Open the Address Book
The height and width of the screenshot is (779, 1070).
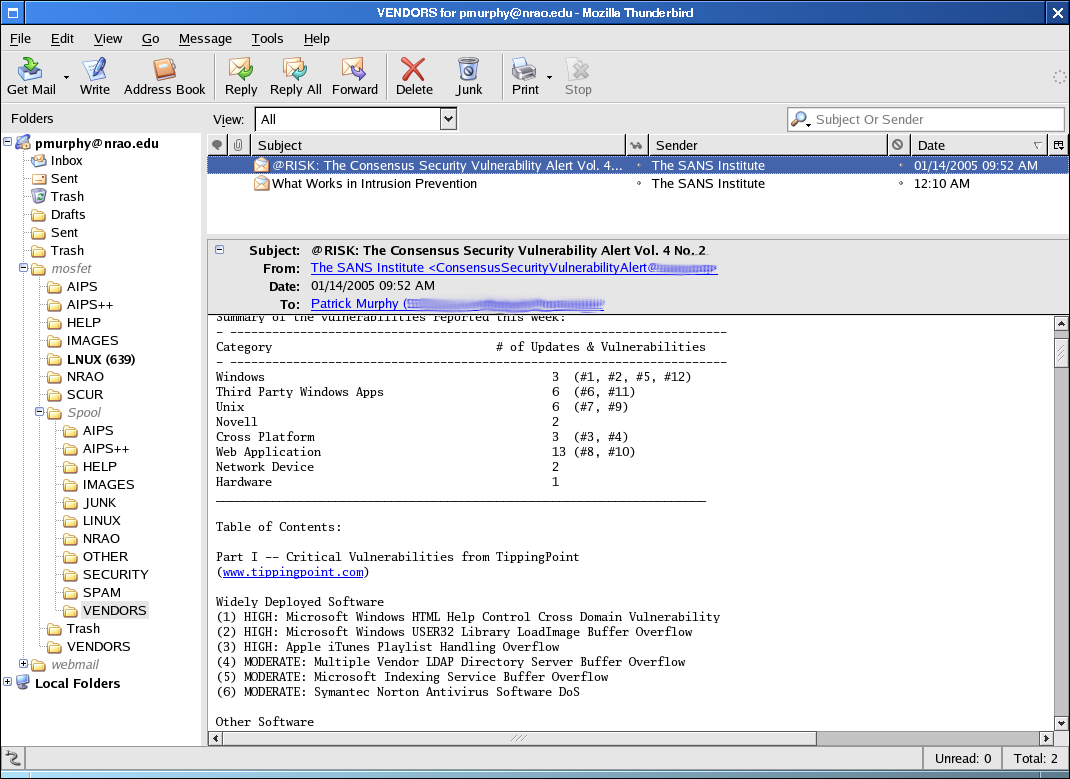click(x=164, y=76)
